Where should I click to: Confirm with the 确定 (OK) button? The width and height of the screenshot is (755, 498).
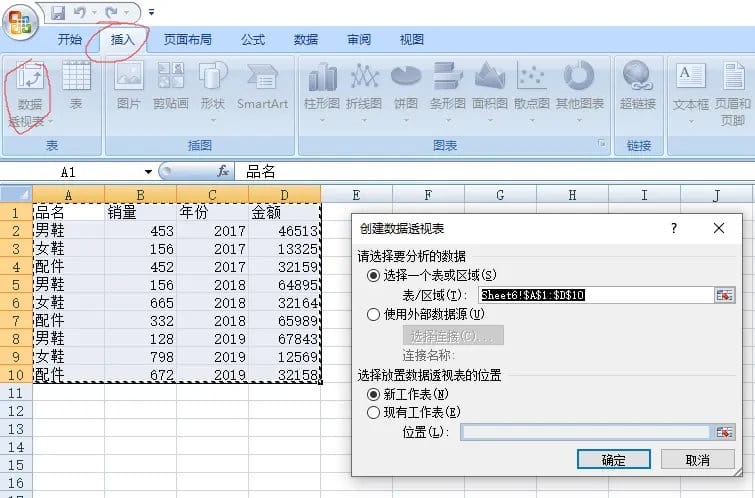(613, 460)
